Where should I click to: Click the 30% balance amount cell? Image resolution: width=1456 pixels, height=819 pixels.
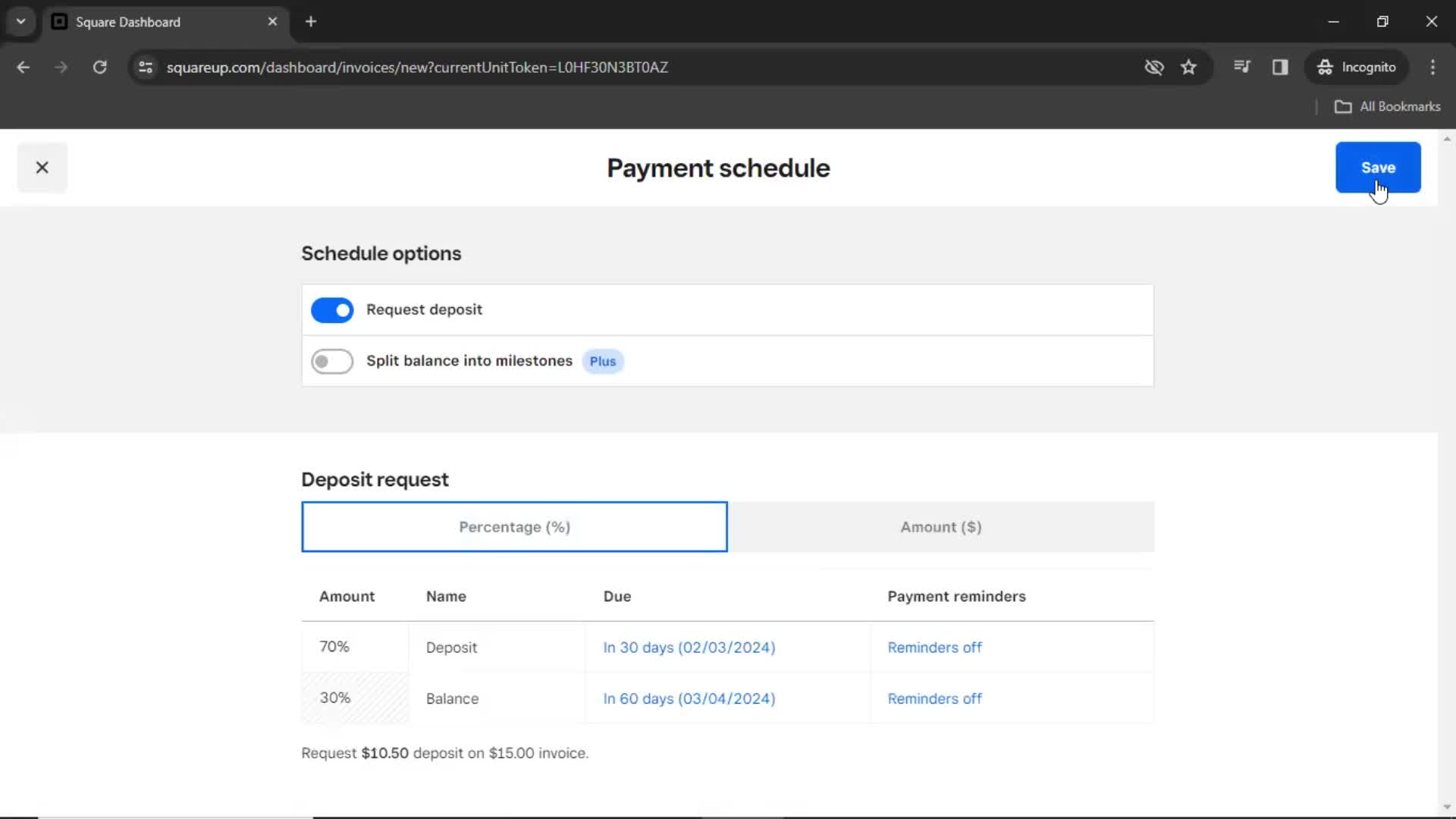(355, 698)
